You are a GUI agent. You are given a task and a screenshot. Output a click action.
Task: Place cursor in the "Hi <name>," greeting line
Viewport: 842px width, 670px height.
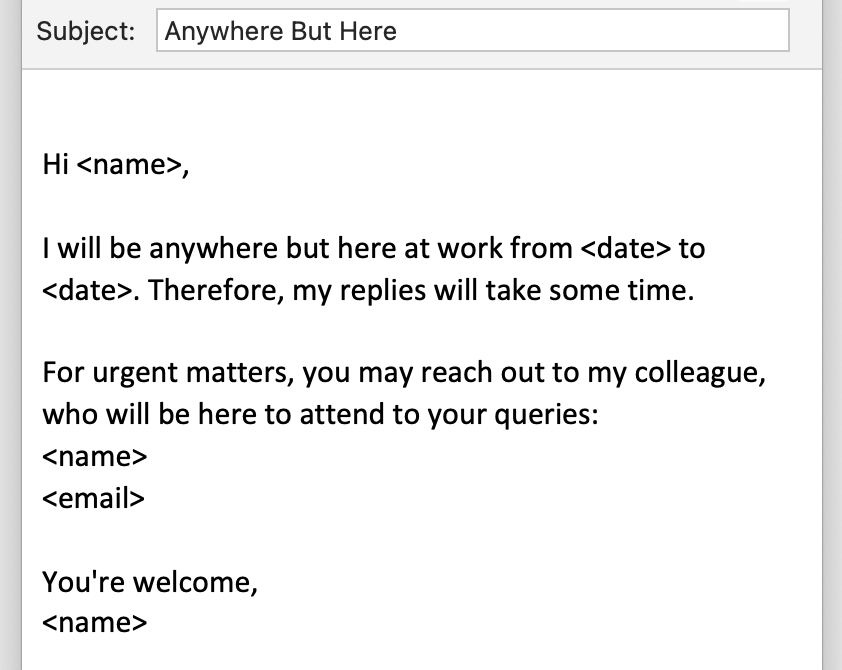pos(115,165)
